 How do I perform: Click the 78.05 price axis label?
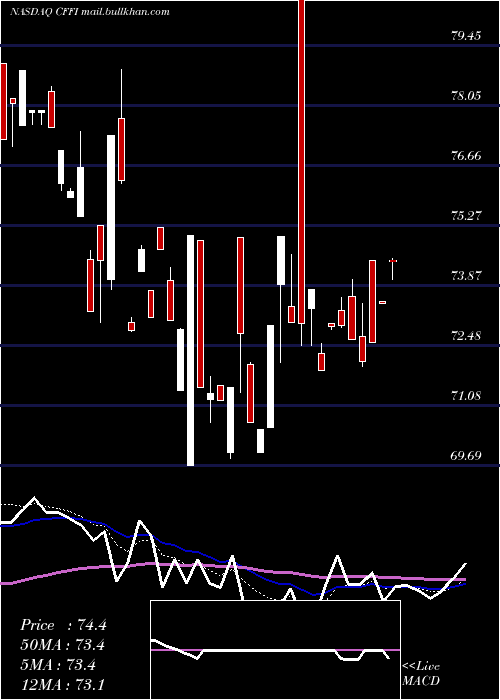point(466,96)
